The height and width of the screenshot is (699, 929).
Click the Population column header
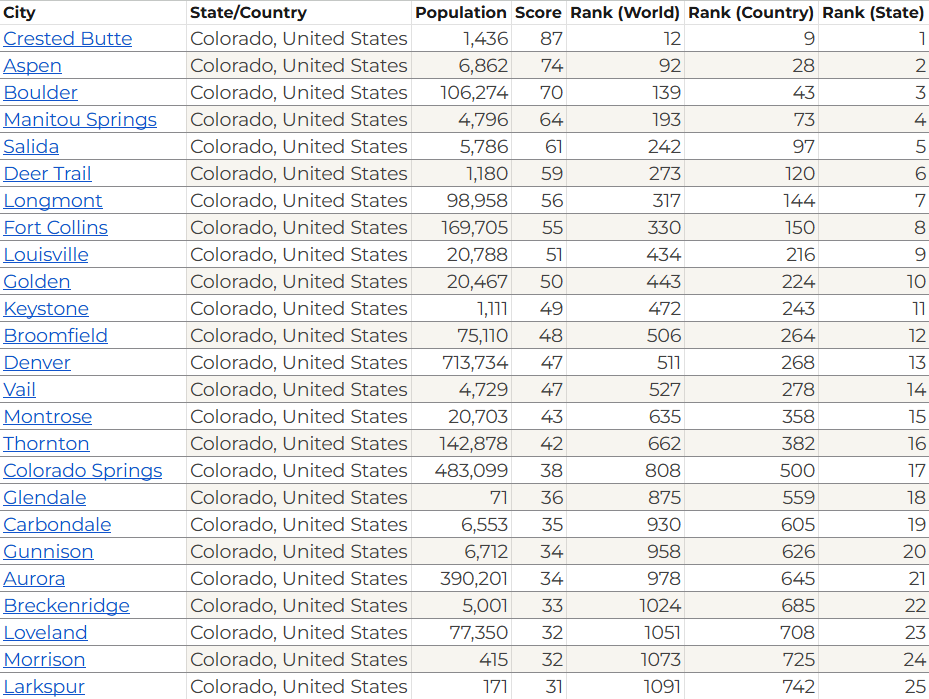[x=461, y=12]
